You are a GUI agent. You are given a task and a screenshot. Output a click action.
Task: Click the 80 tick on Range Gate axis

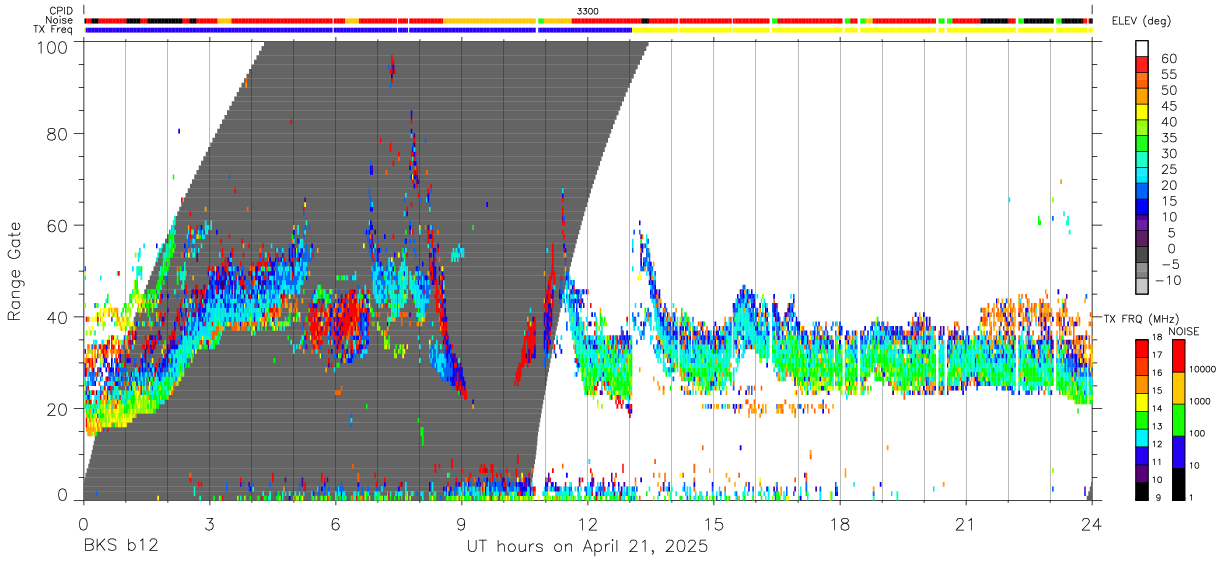(x=58, y=133)
